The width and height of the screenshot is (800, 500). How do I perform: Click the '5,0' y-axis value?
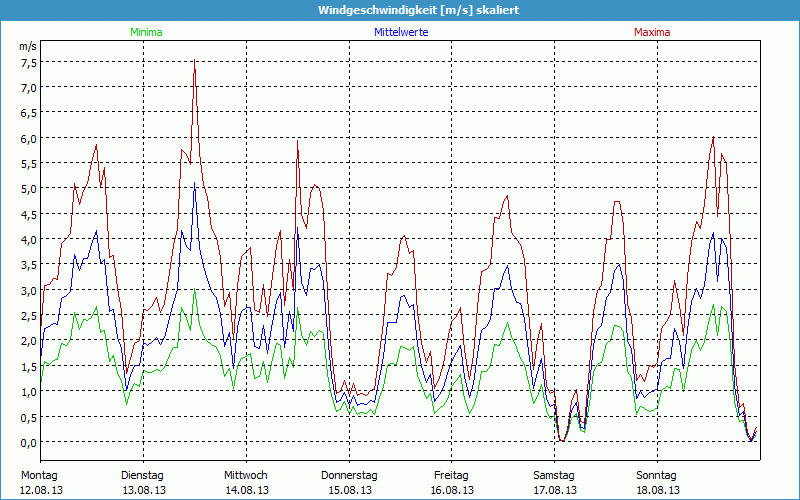pos(29,189)
